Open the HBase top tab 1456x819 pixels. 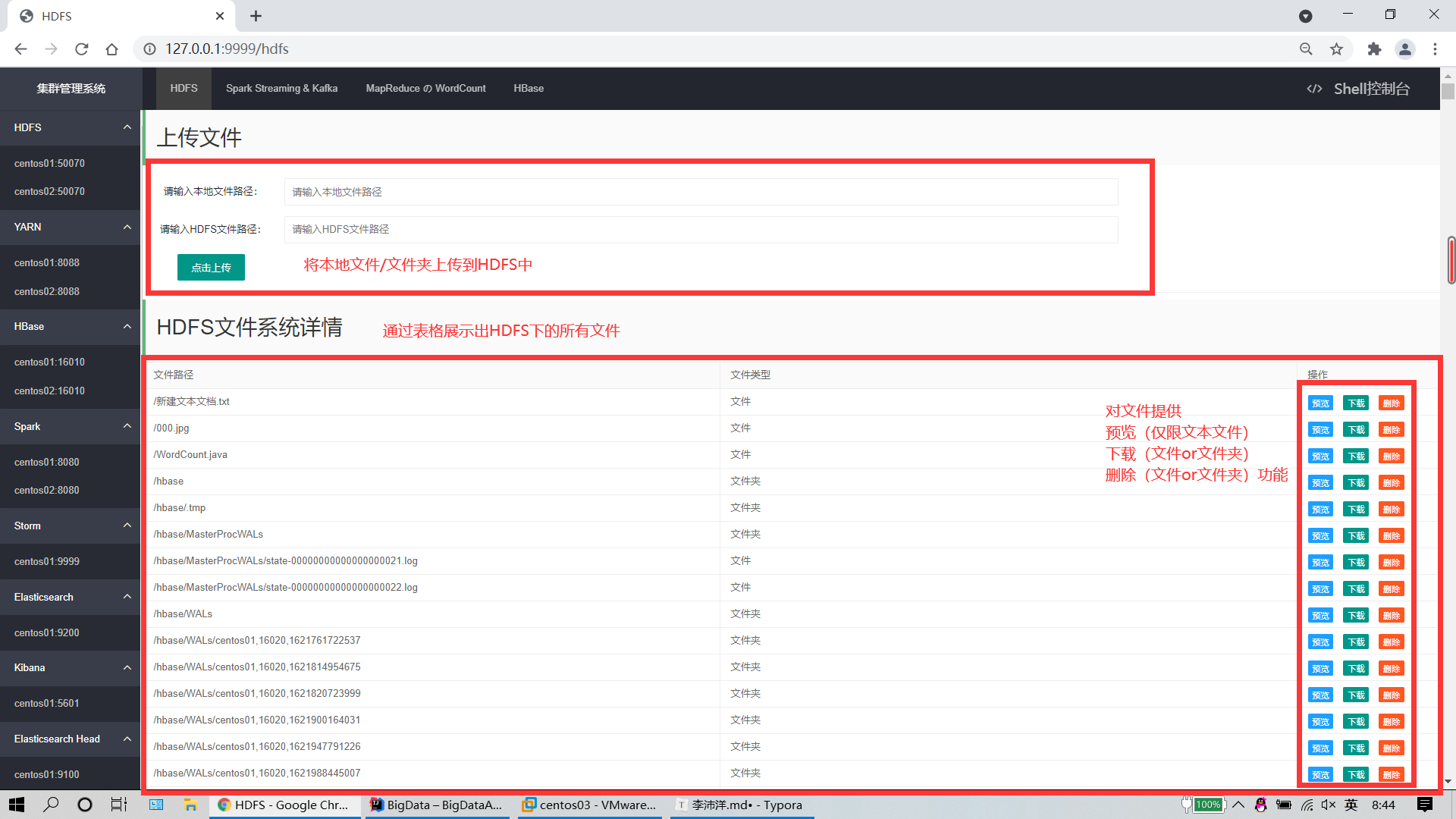click(x=529, y=89)
